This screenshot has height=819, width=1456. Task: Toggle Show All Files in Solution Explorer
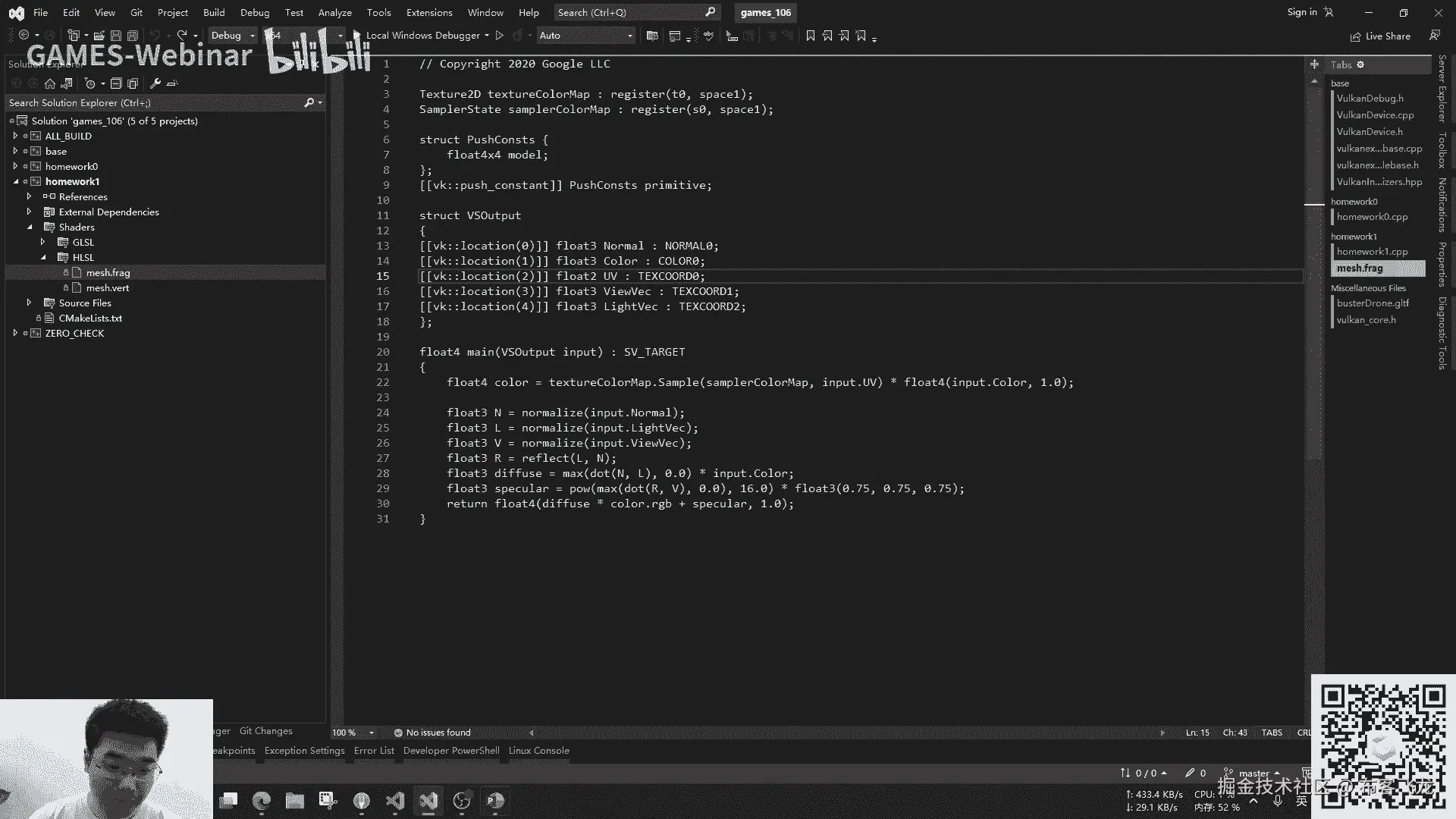(x=133, y=83)
